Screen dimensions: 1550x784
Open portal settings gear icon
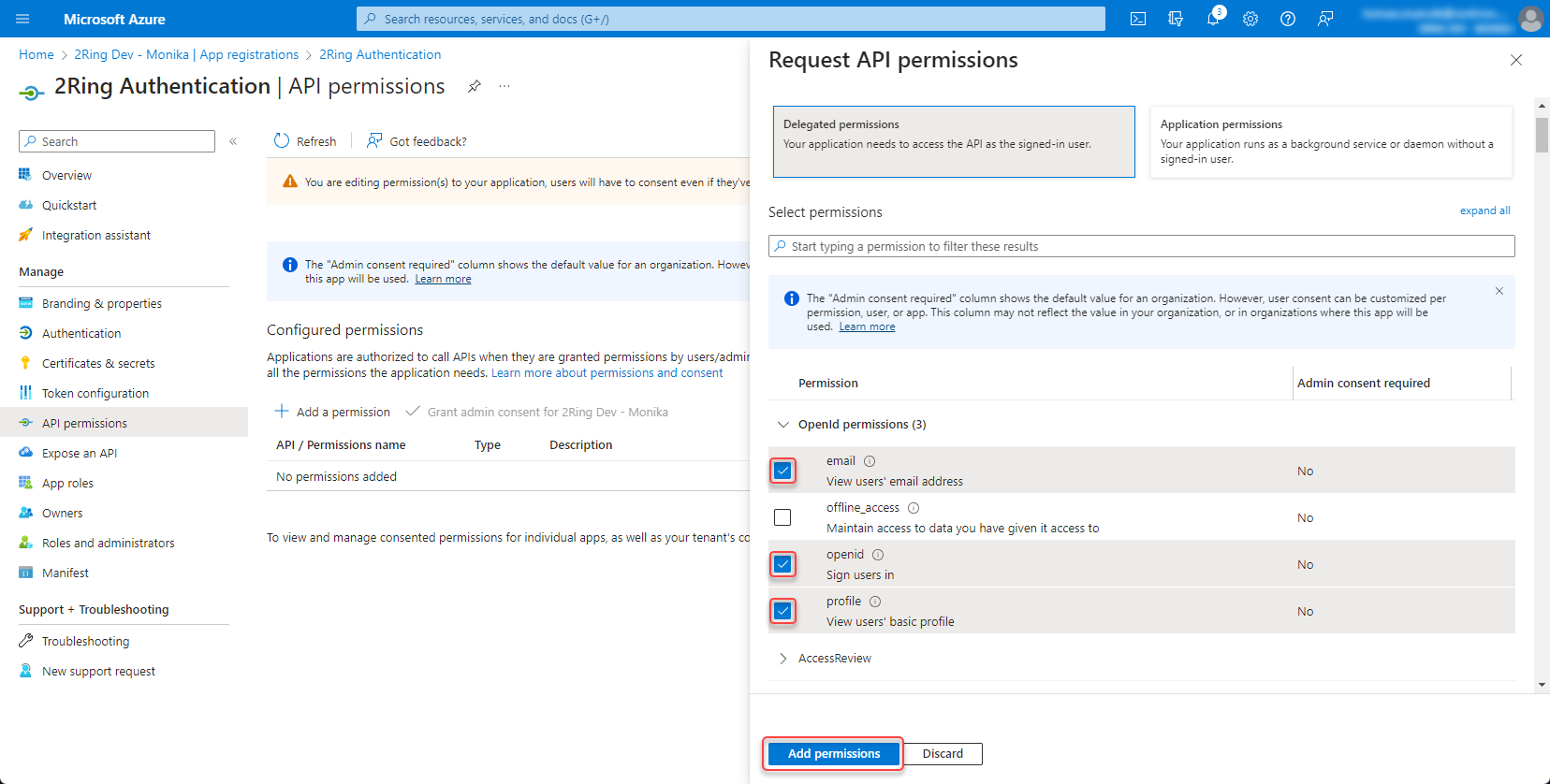[1250, 19]
